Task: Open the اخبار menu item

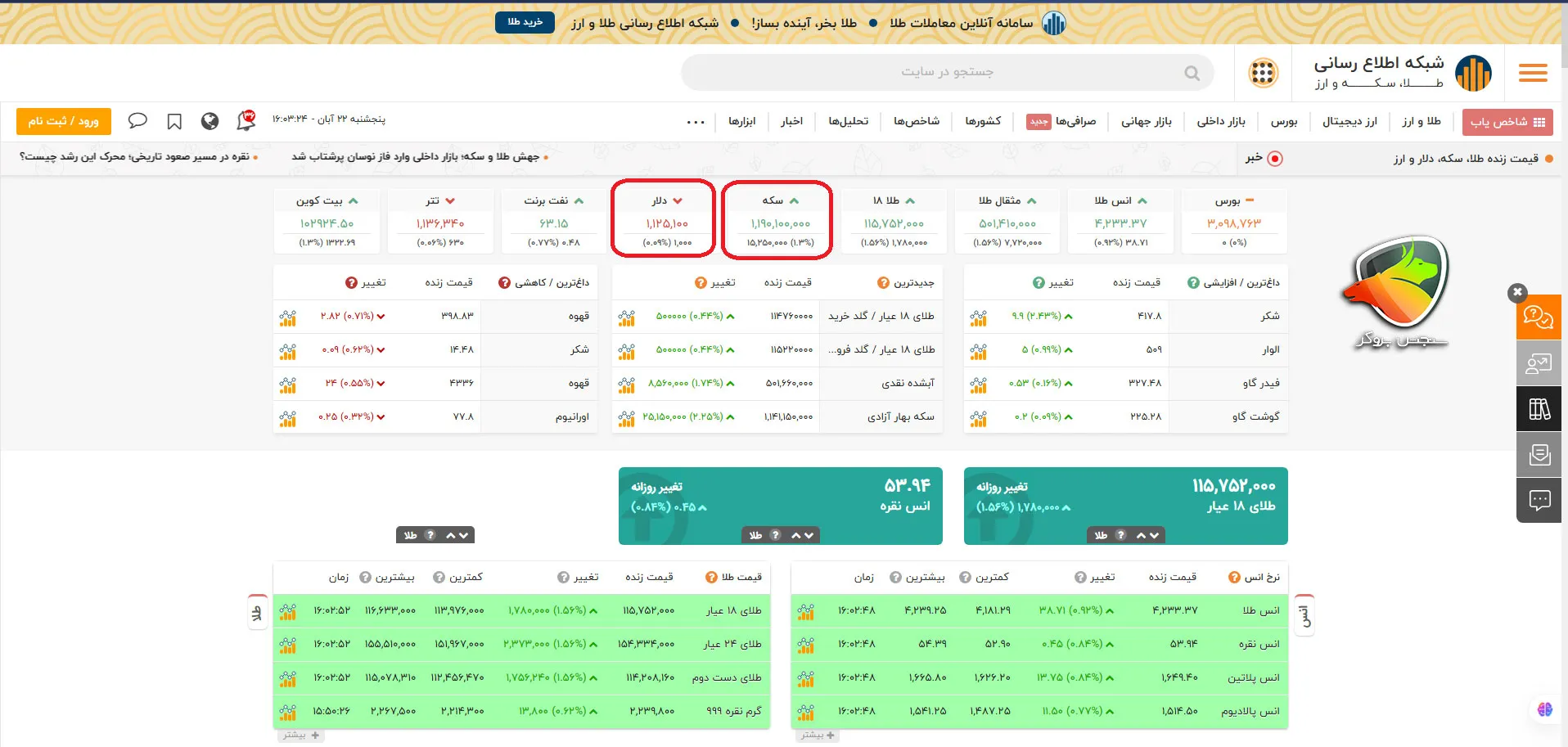Action: tap(791, 121)
